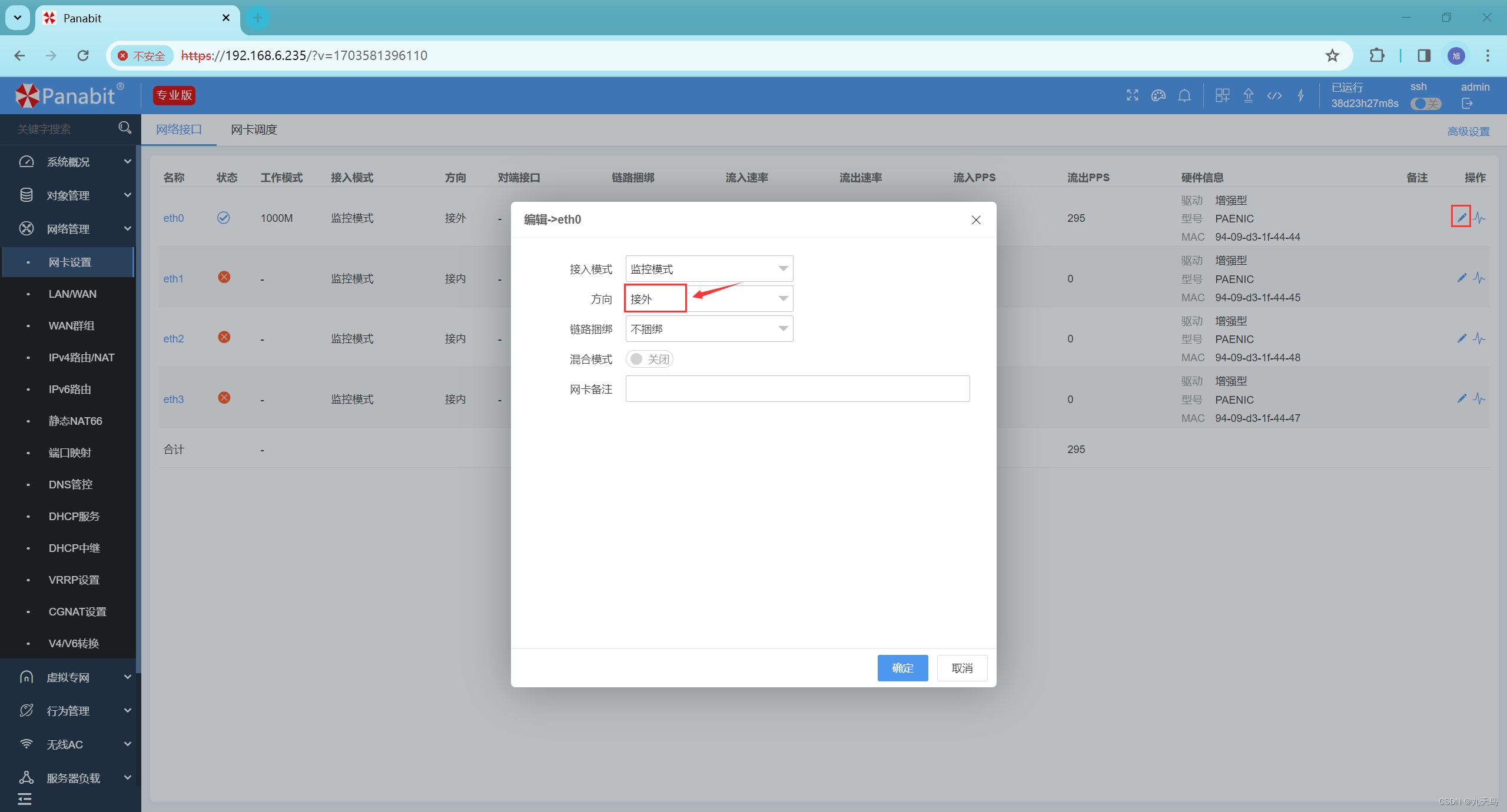Click the 取消 cancel button
Viewport: 1507px width, 812px height.
coord(961,668)
